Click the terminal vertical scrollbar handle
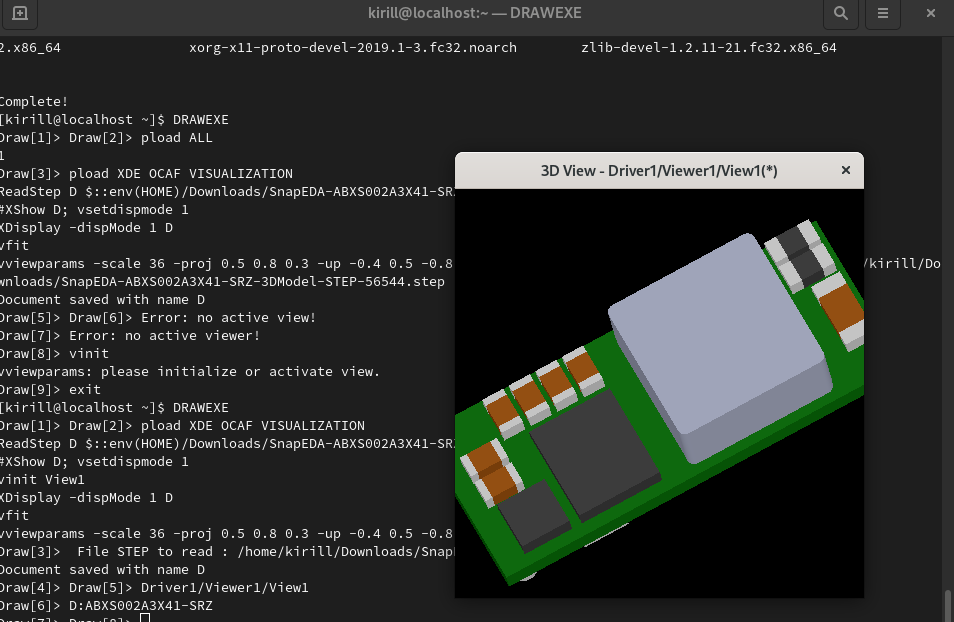 [x=947, y=604]
